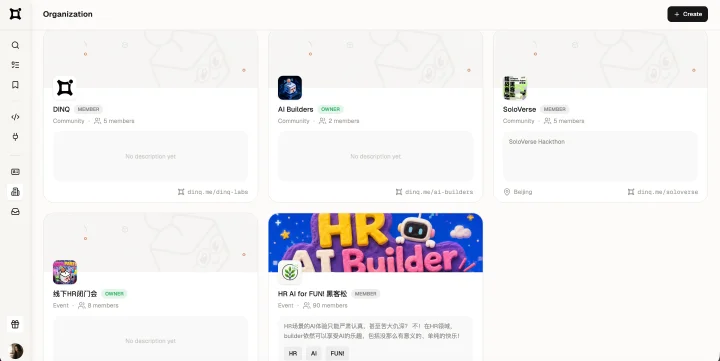Click the 5 members count on SoloVerse card
The height and width of the screenshot is (361, 720).
tap(564, 121)
